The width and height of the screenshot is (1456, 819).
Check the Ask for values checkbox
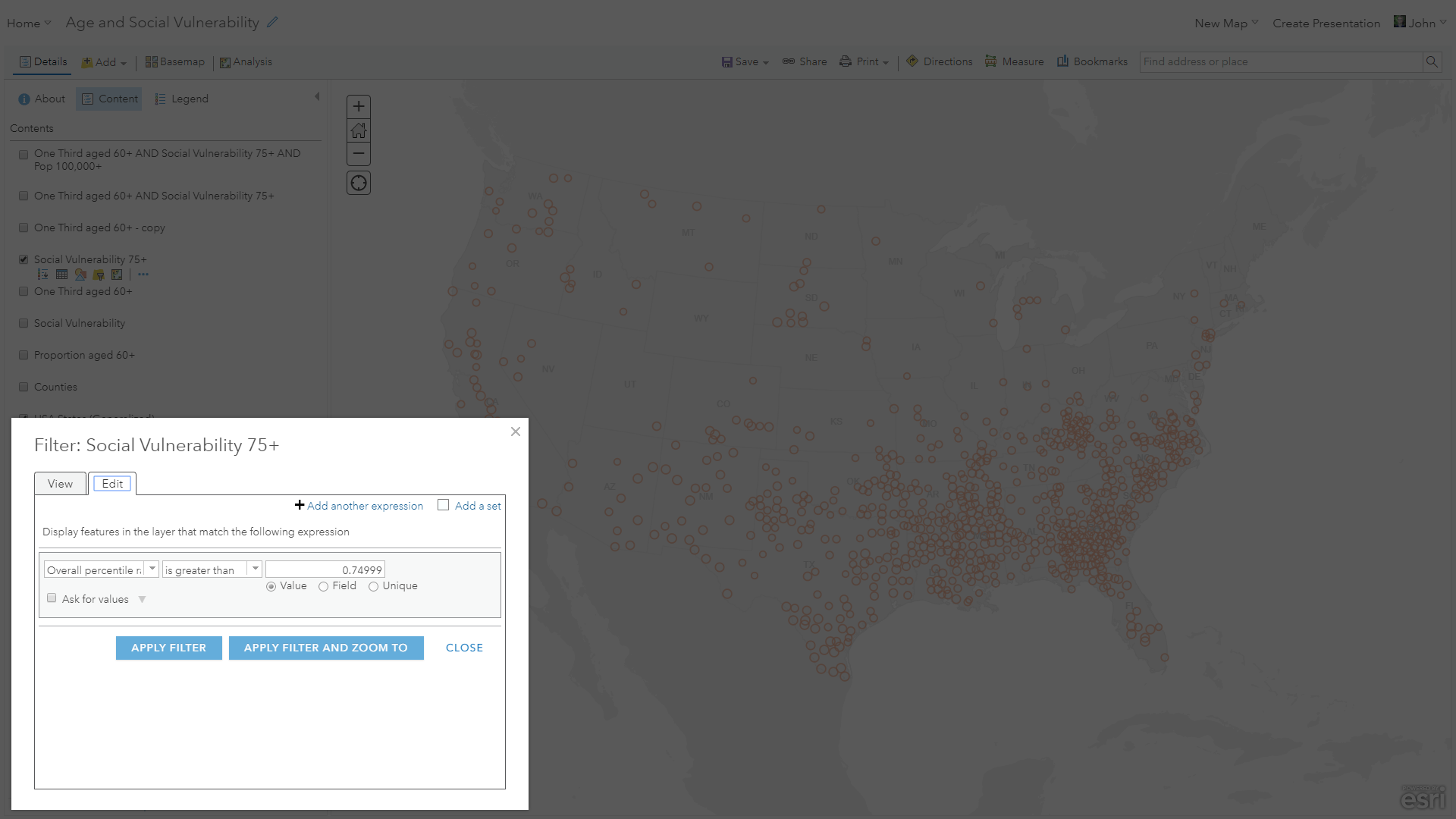[x=52, y=598]
